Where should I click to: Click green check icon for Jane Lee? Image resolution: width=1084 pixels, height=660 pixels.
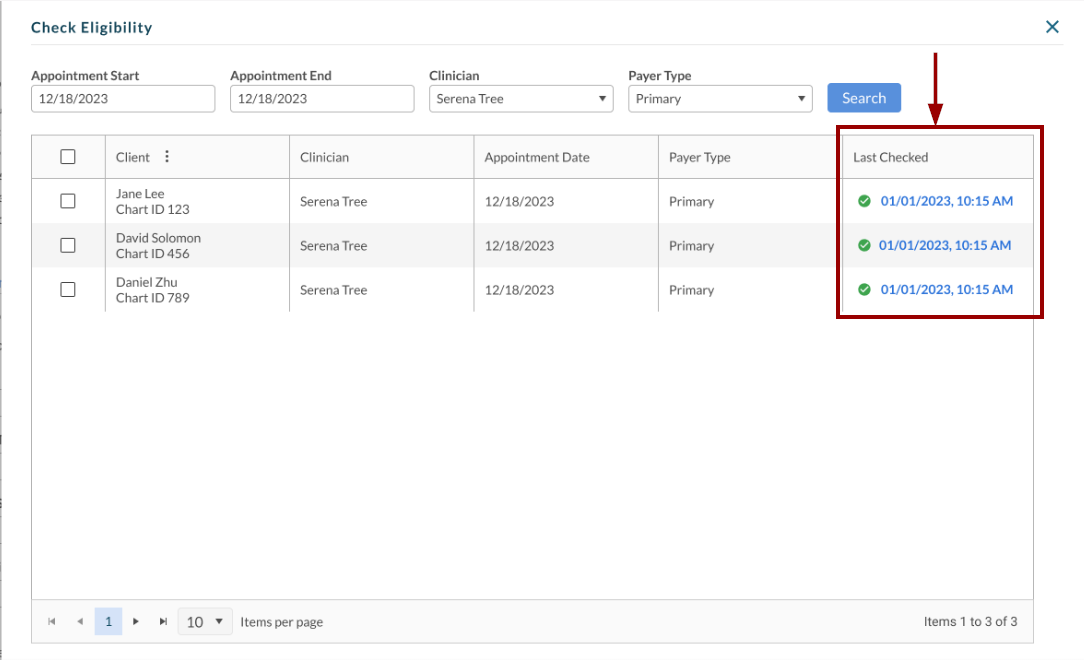coord(864,201)
